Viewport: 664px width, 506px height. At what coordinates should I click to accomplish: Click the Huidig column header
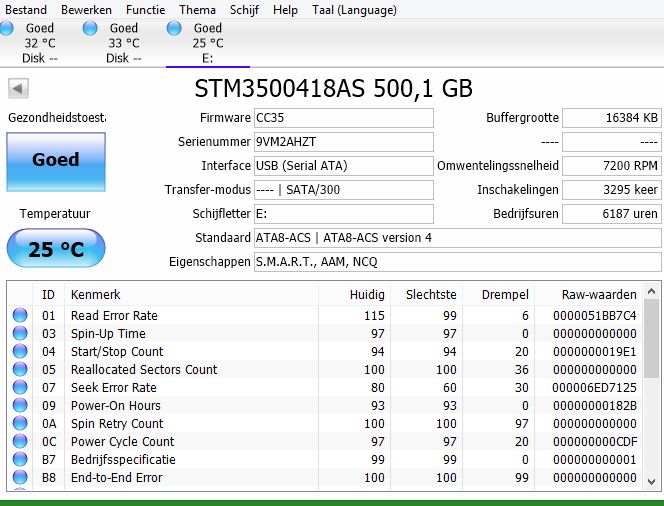pos(354,294)
